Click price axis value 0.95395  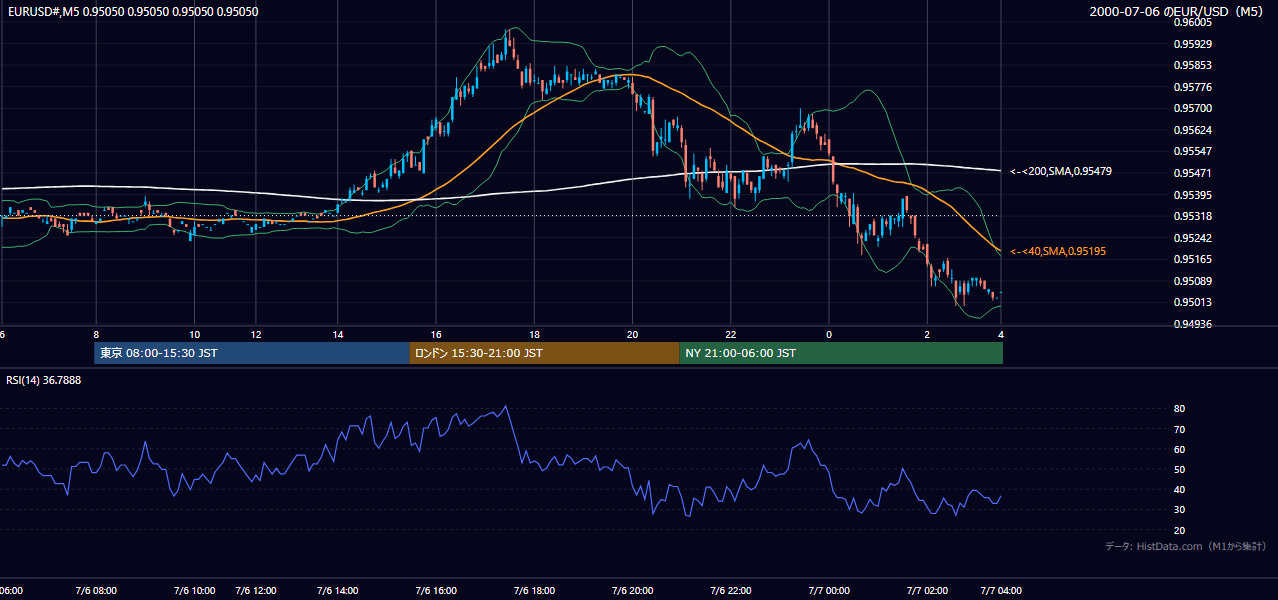click(x=1192, y=195)
